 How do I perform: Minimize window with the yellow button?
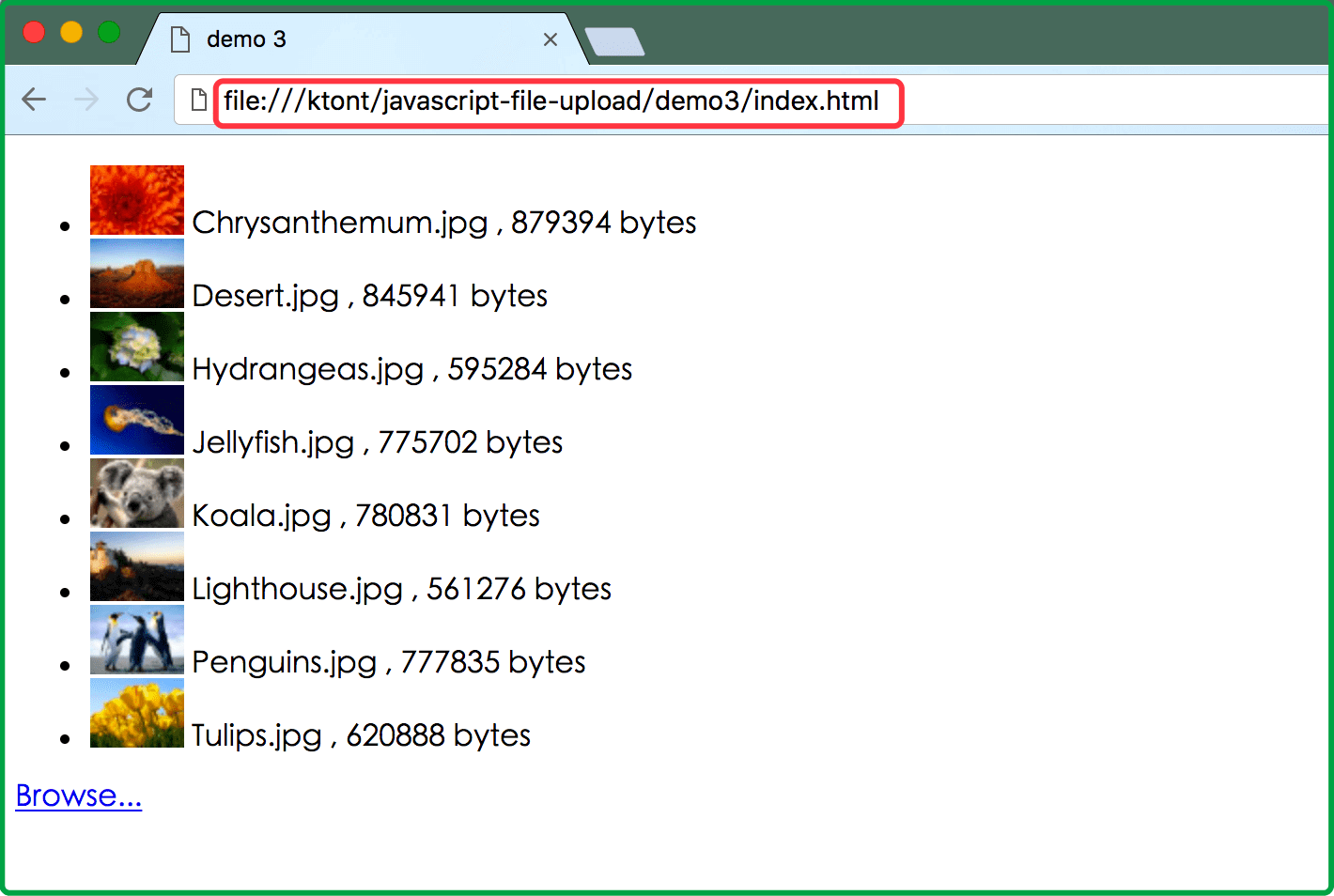71,32
